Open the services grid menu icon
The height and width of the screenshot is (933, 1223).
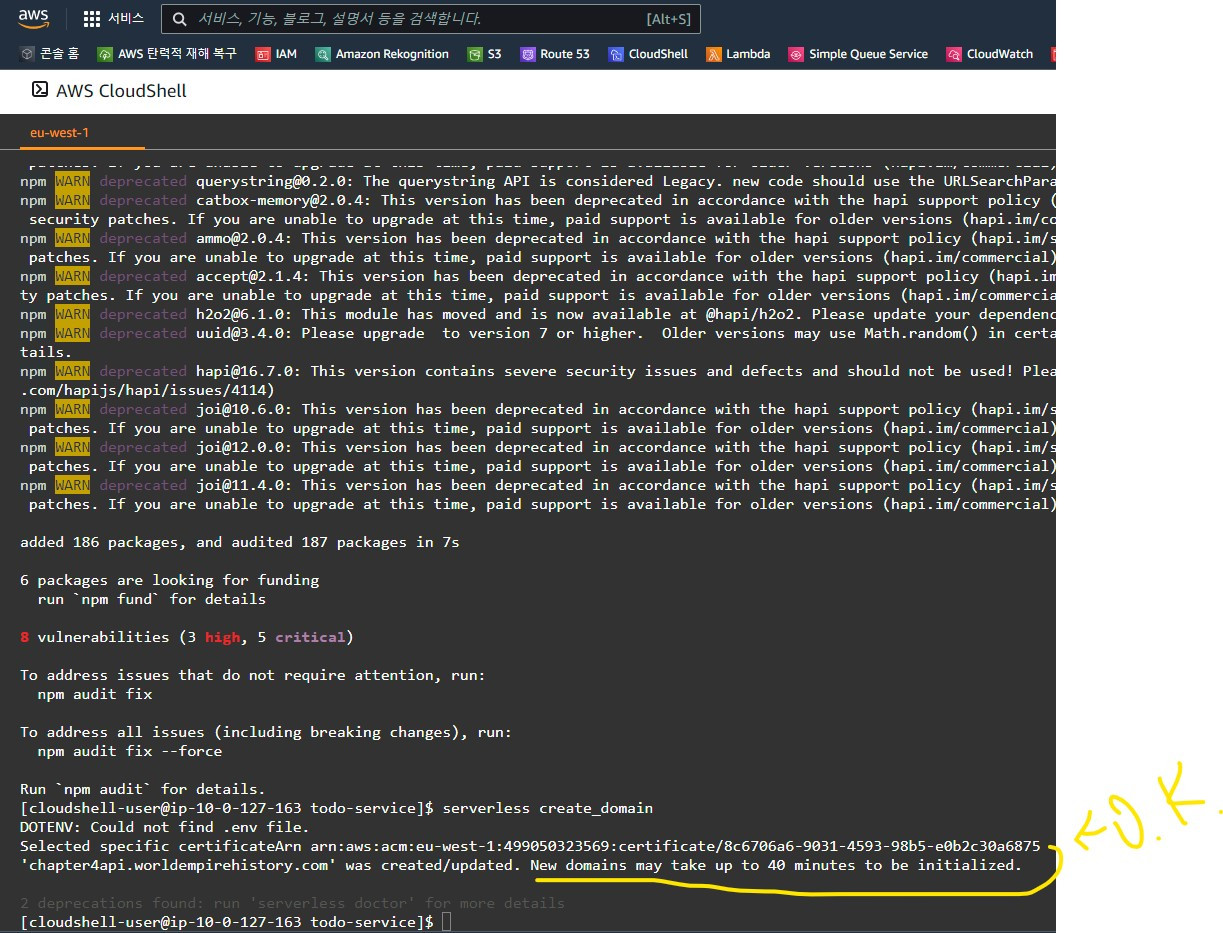92,19
